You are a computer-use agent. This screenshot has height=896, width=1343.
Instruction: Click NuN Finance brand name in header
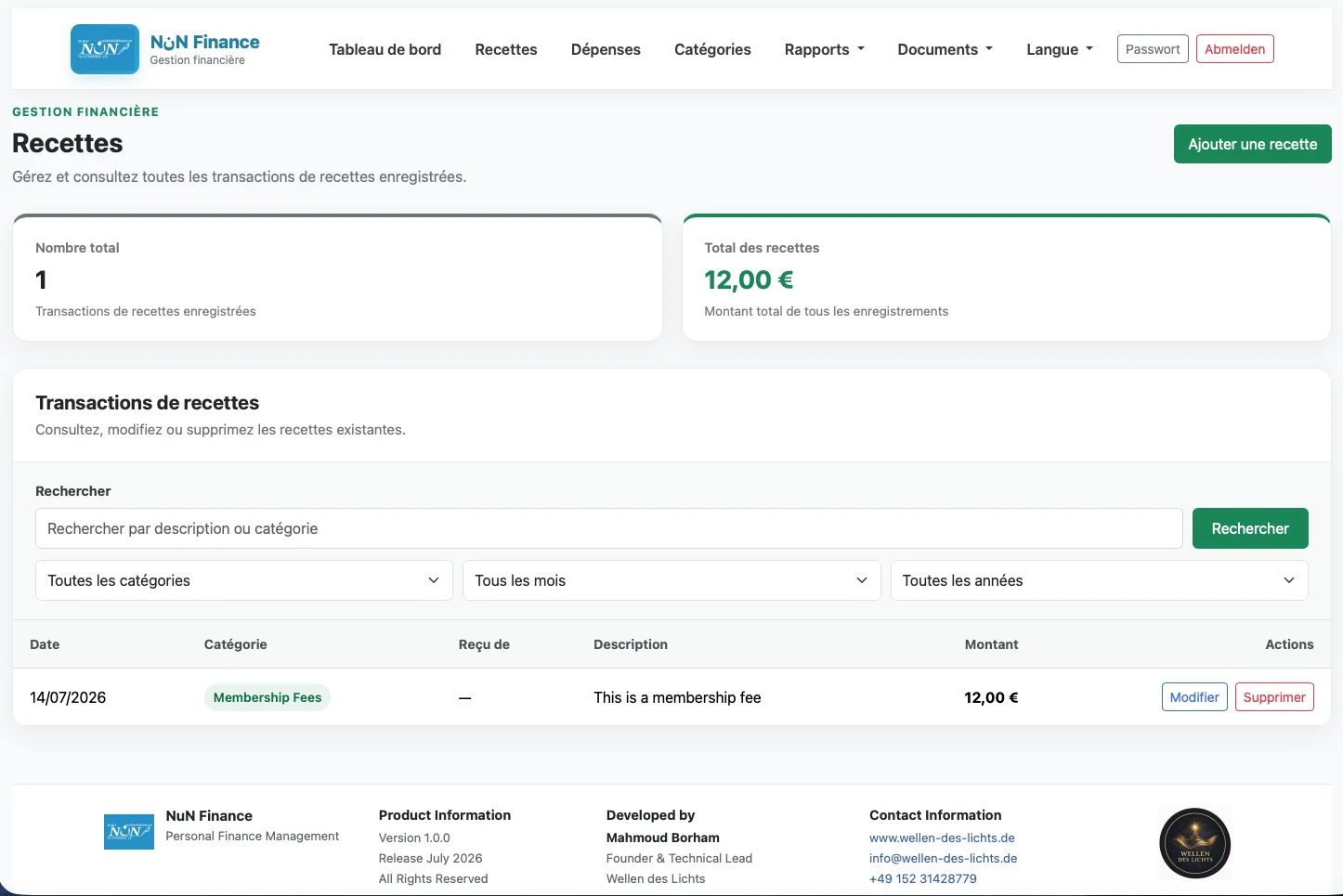[205, 42]
